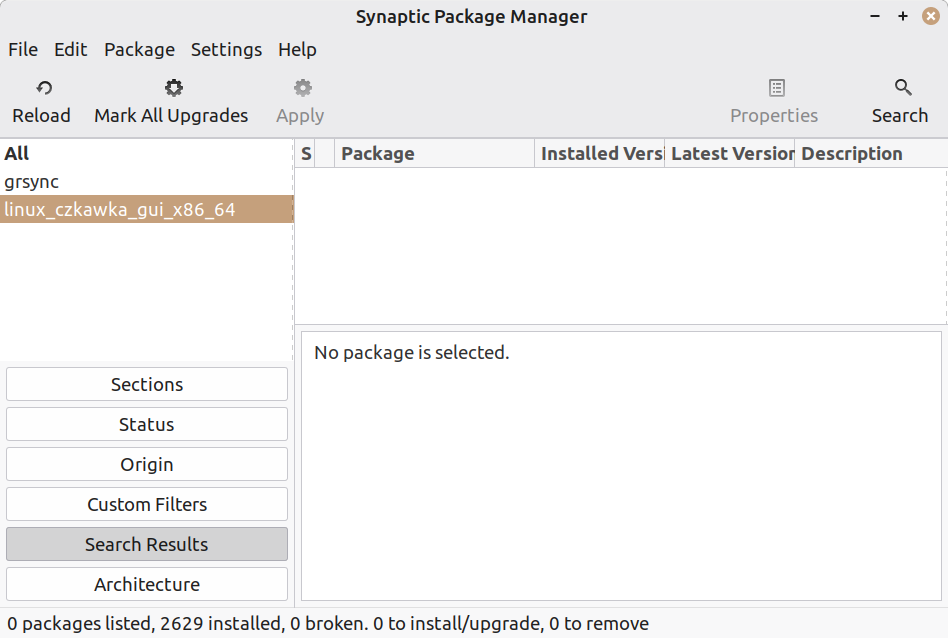Show the Origin filter view
948x638 pixels.
click(147, 464)
